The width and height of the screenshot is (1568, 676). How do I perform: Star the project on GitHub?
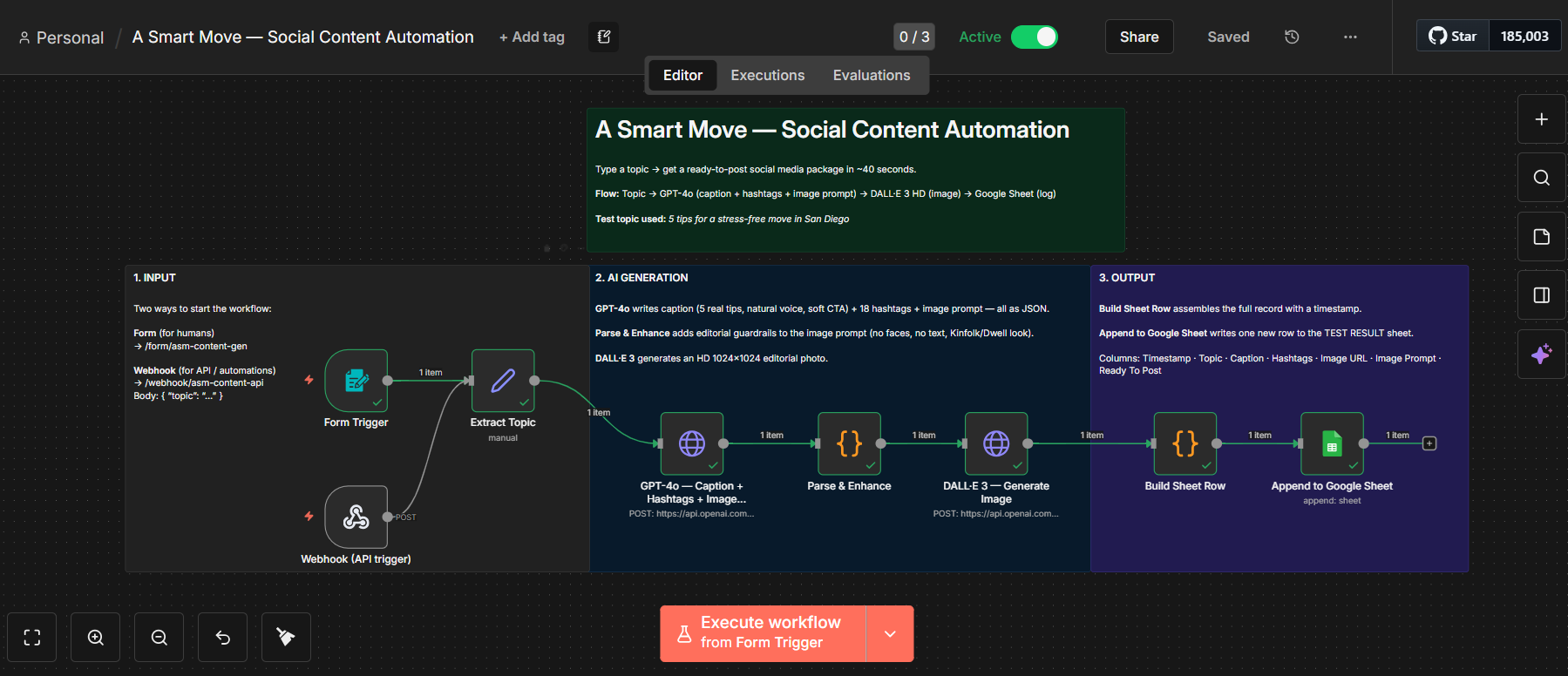[x=1453, y=37]
